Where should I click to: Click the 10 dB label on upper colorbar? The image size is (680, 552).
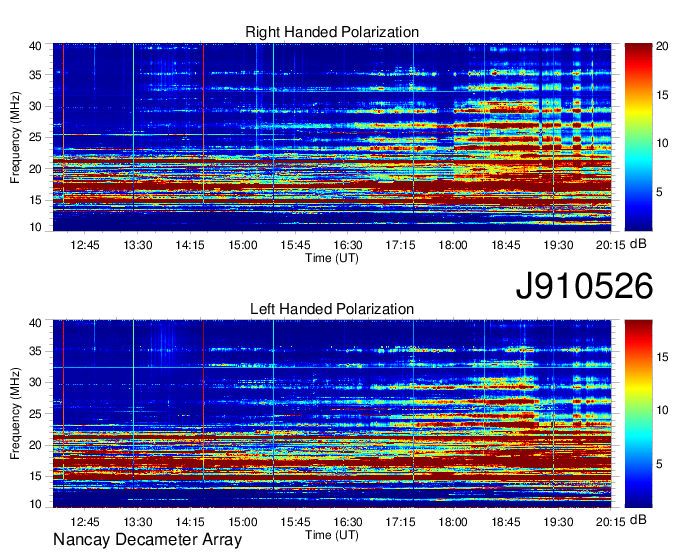(662, 143)
